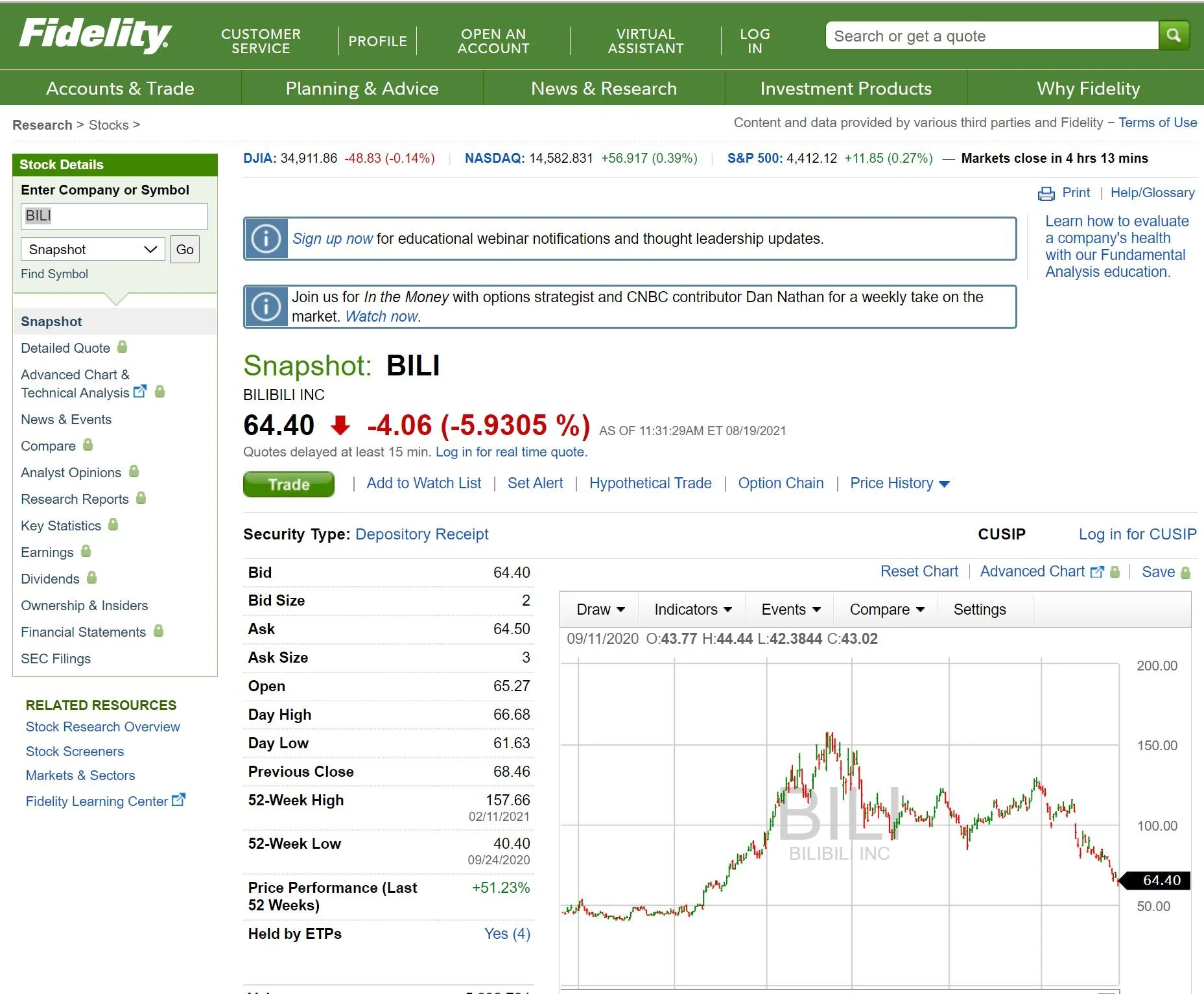Open SEC Filings in sidebar
The height and width of the screenshot is (994, 1204).
(56, 659)
